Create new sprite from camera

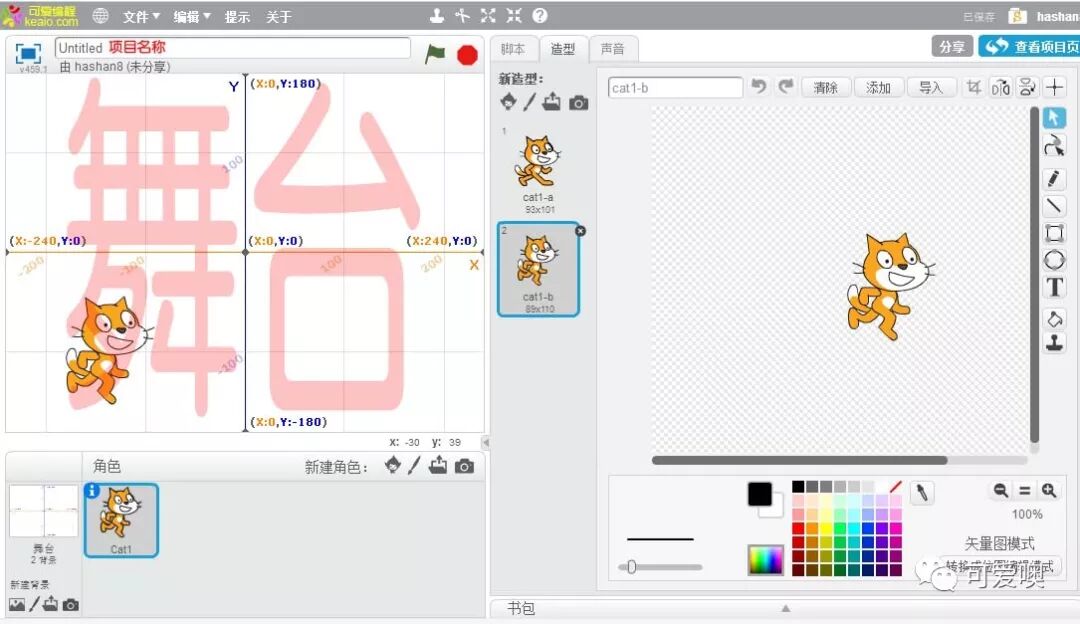click(464, 466)
